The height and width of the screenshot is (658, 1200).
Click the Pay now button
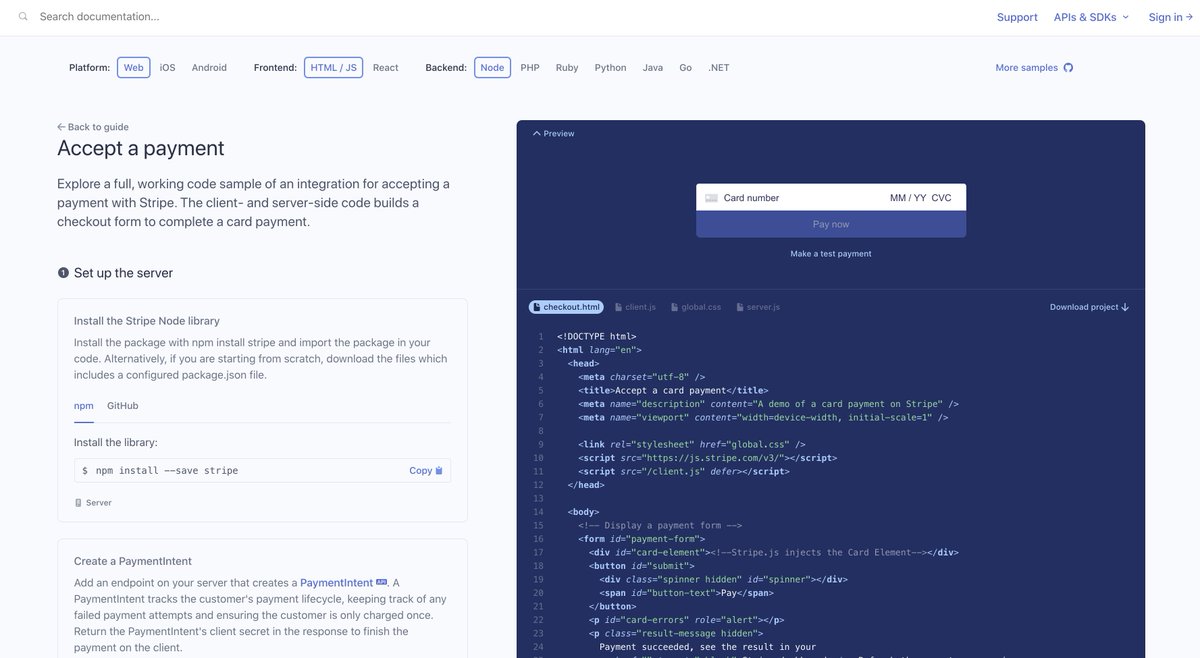pos(831,224)
